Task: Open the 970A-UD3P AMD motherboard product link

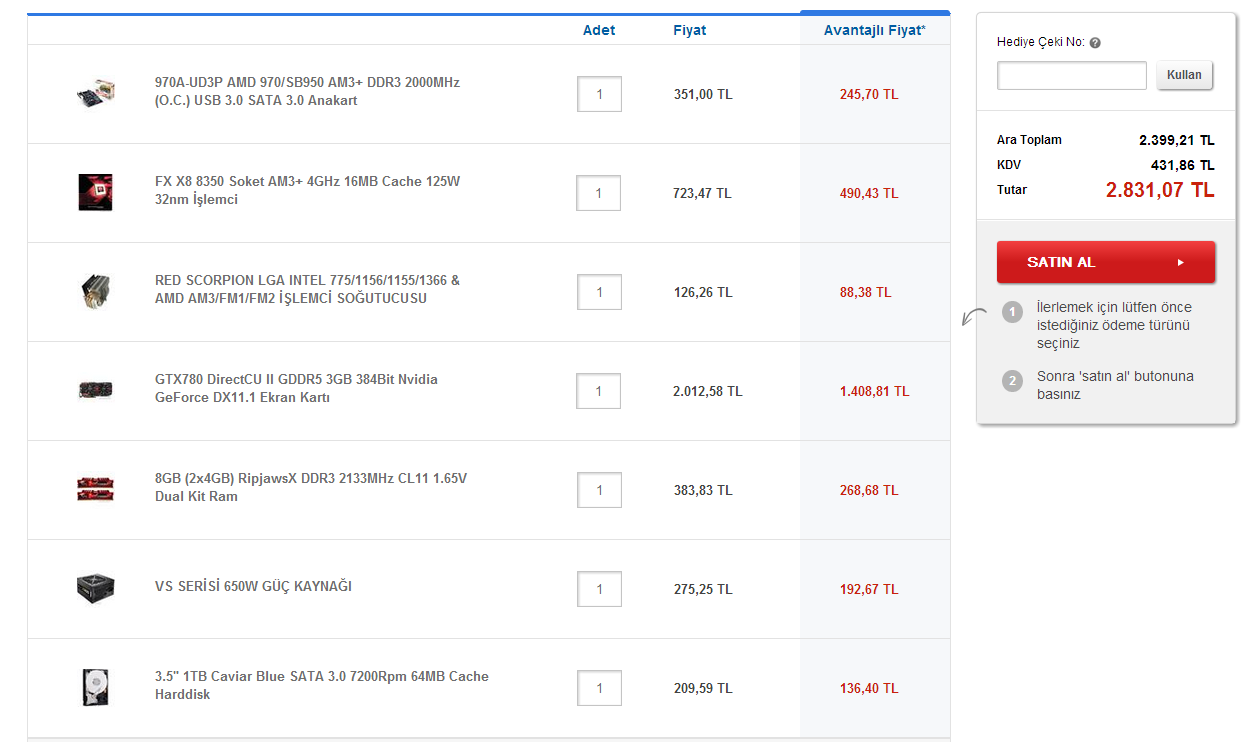Action: coord(307,91)
